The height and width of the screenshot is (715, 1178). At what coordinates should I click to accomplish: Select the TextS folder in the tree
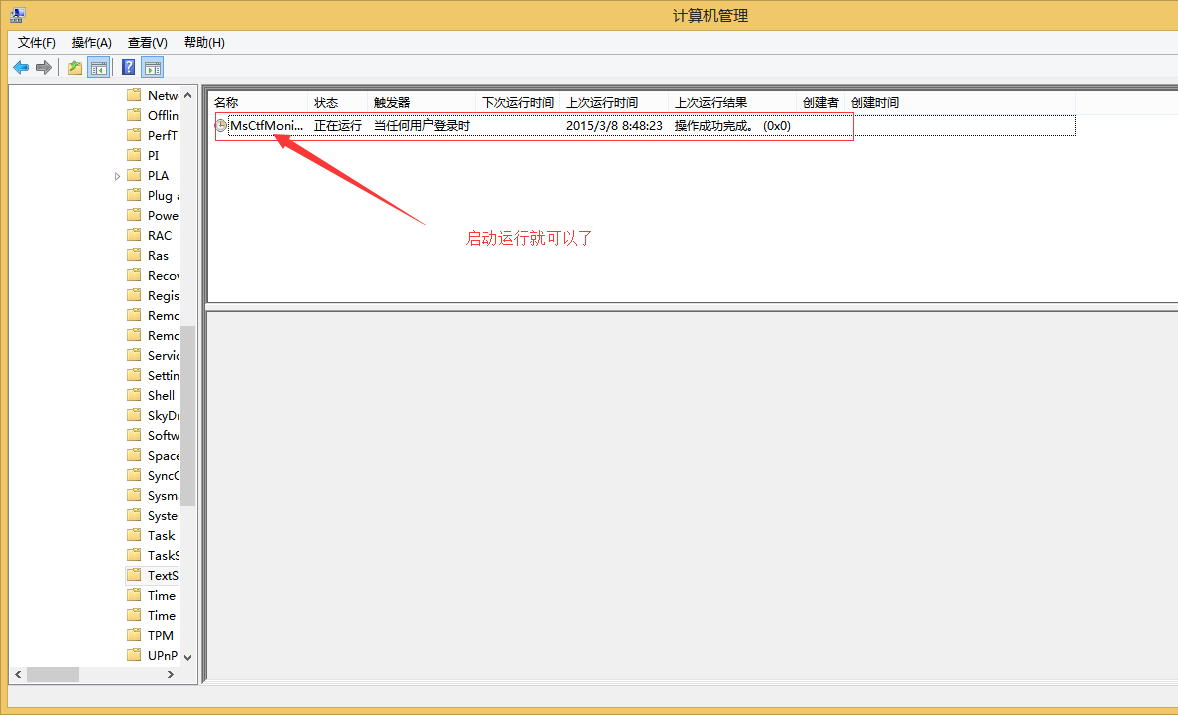pyautogui.click(x=162, y=575)
